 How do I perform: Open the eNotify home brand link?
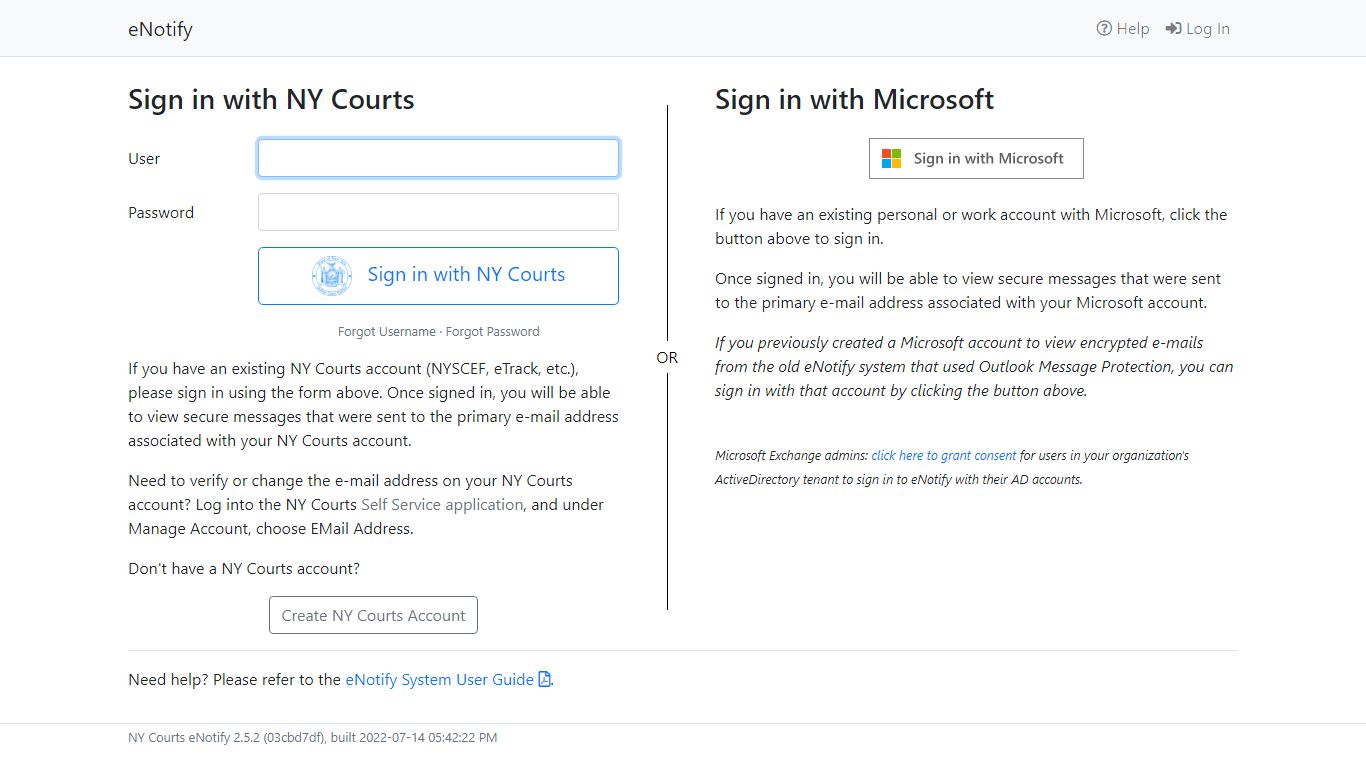coord(160,29)
